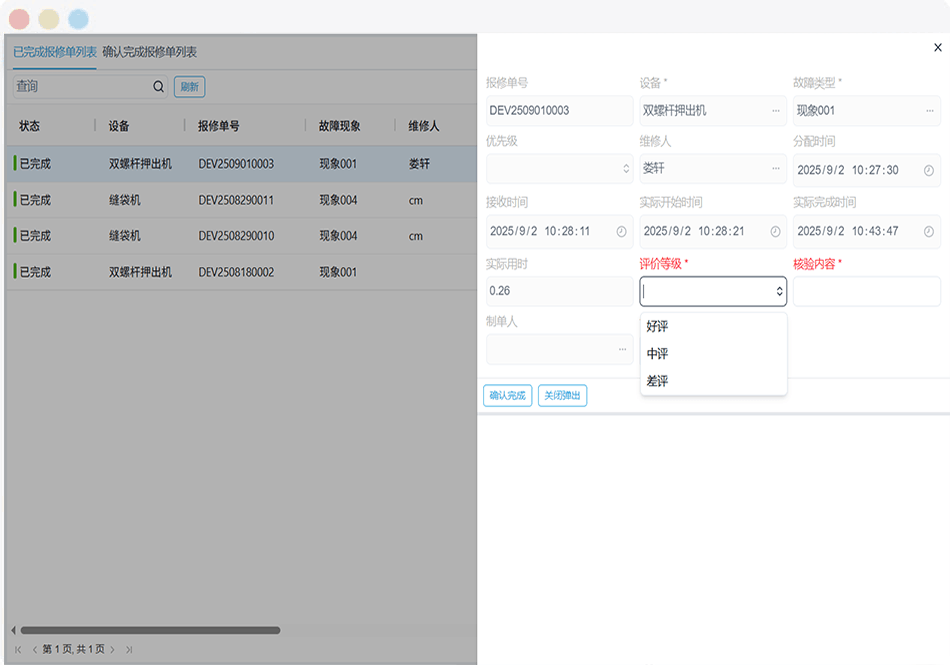Screen dimensions: 950x665
Task: Go to previous page arrow
Action: click(x=35, y=649)
